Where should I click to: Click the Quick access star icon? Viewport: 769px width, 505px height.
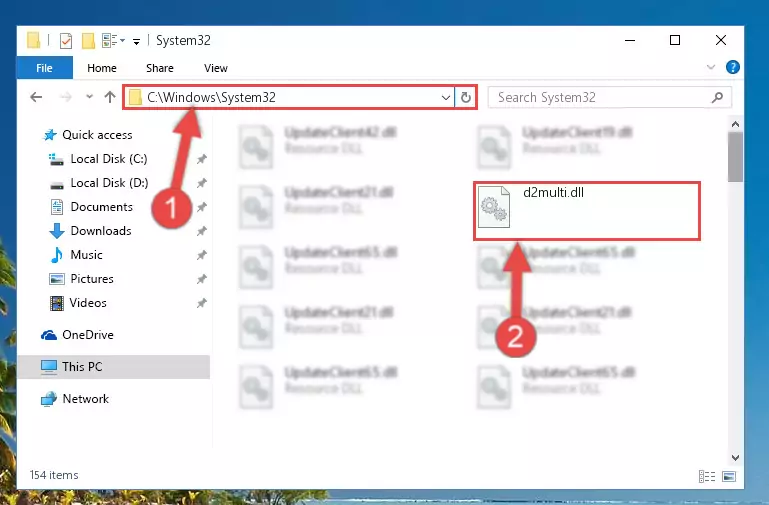point(50,135)
